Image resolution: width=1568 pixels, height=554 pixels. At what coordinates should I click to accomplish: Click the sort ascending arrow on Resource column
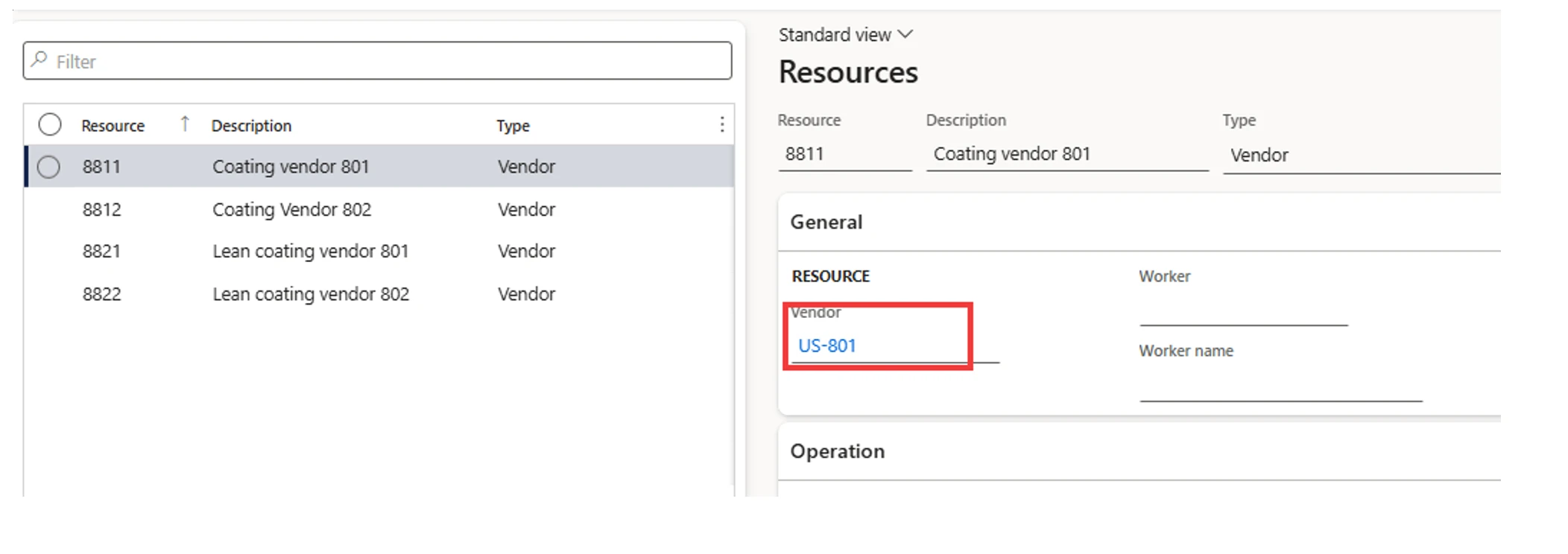(x=185, y=124)
